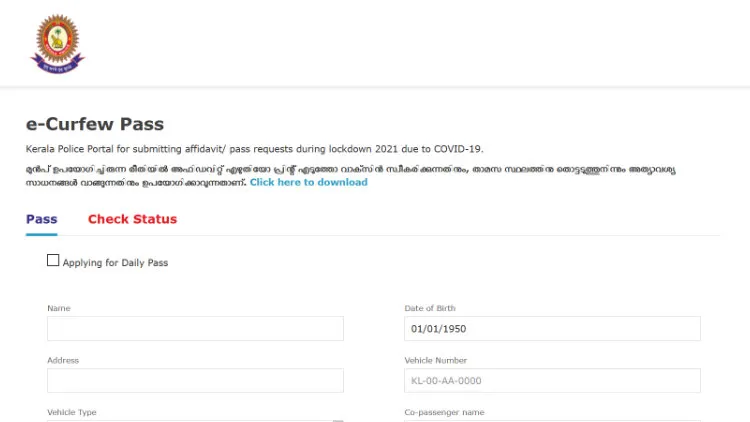Click the Date of Birth field showing 01/01/1950
Viewport: 750px width, 422px height.
[x=552, y=329]
